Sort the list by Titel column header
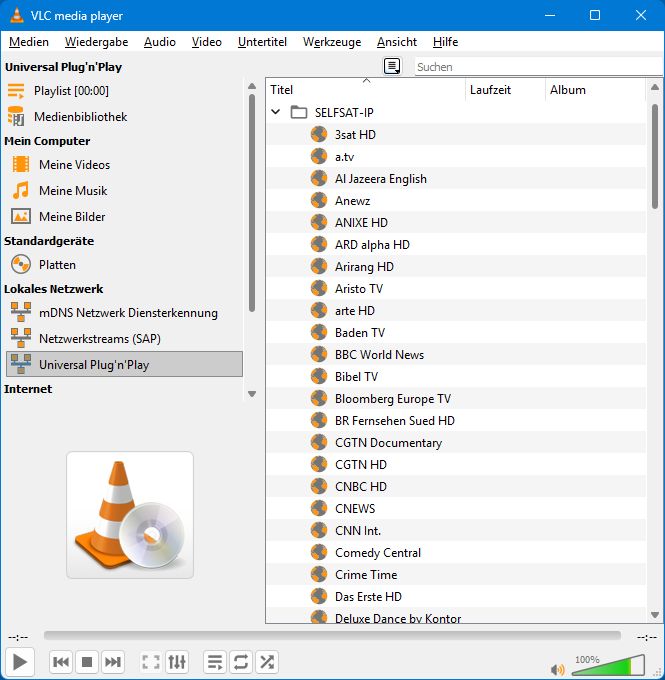Screen dimensions: 665x680 [x=365, y=89]
